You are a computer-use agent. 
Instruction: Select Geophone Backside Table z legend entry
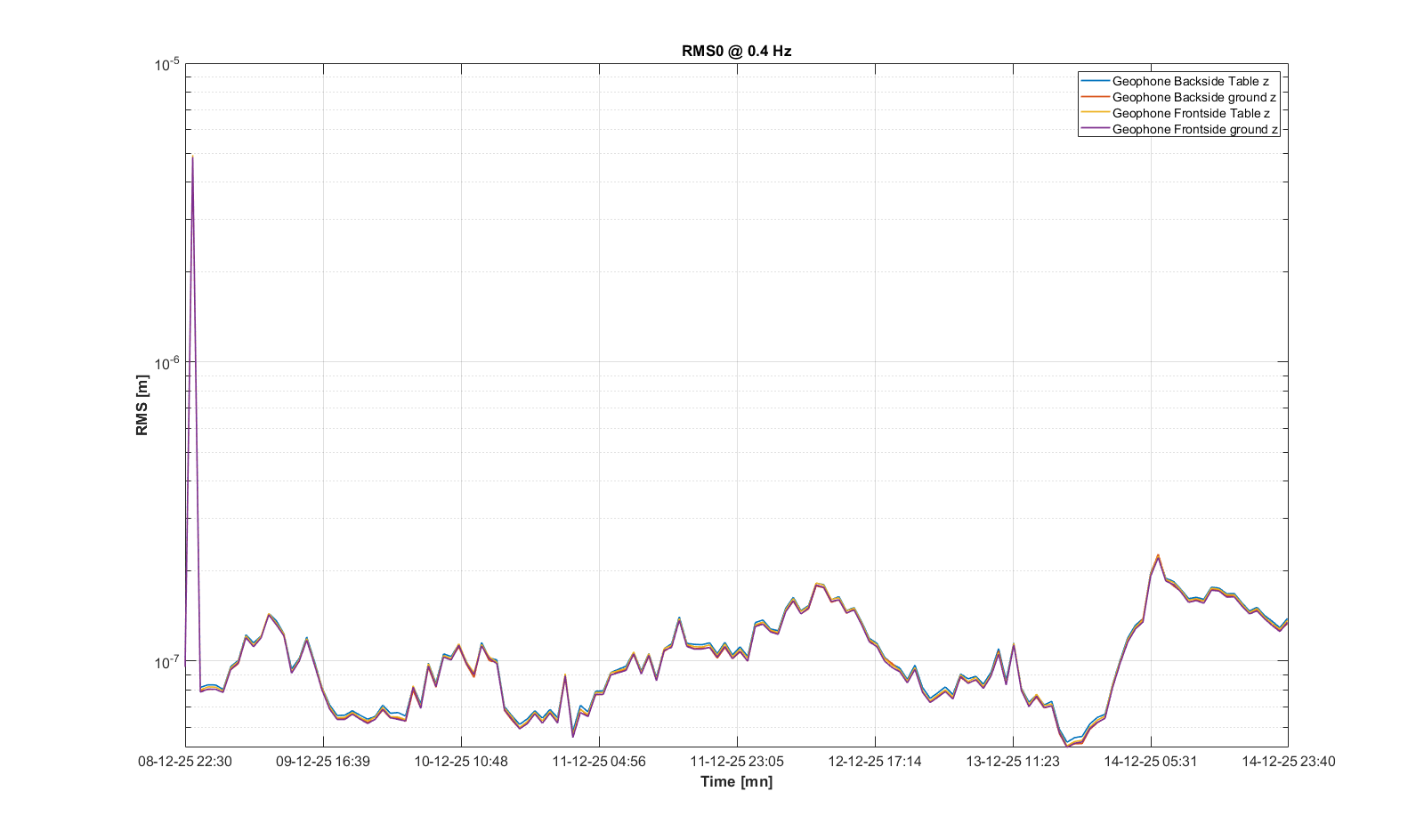[x=1190, y=81]
